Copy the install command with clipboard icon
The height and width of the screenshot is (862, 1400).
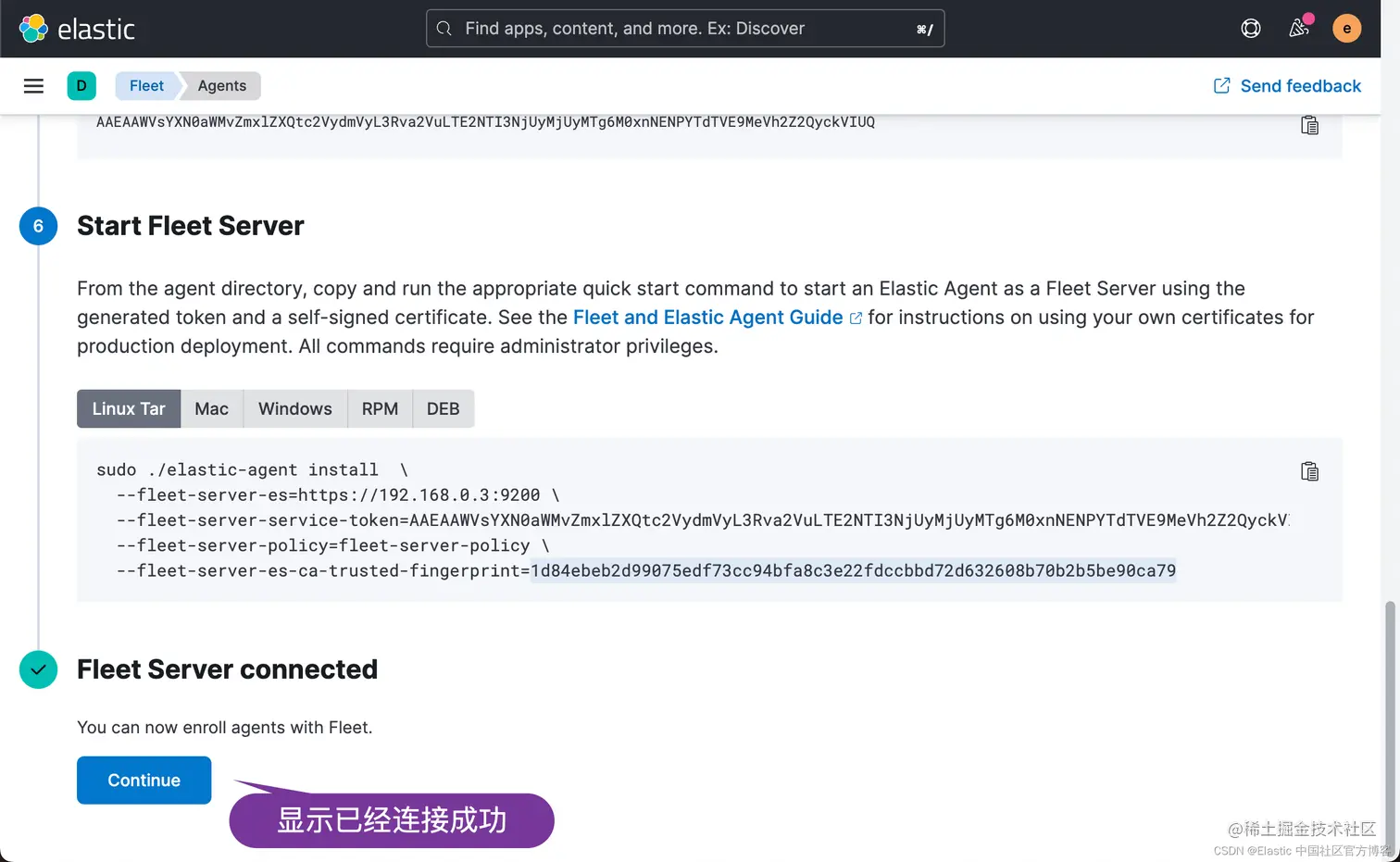pos(1309,471)
